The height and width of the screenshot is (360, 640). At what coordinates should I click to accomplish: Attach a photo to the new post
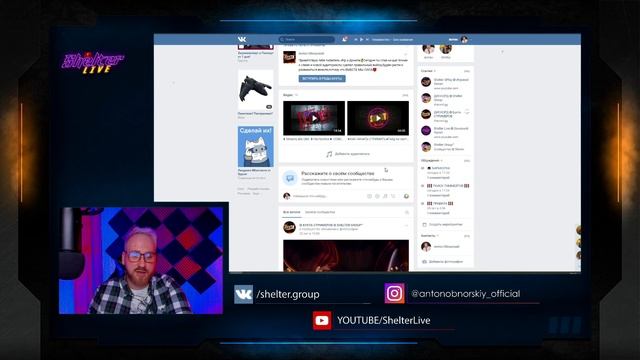tap(369, 196)
